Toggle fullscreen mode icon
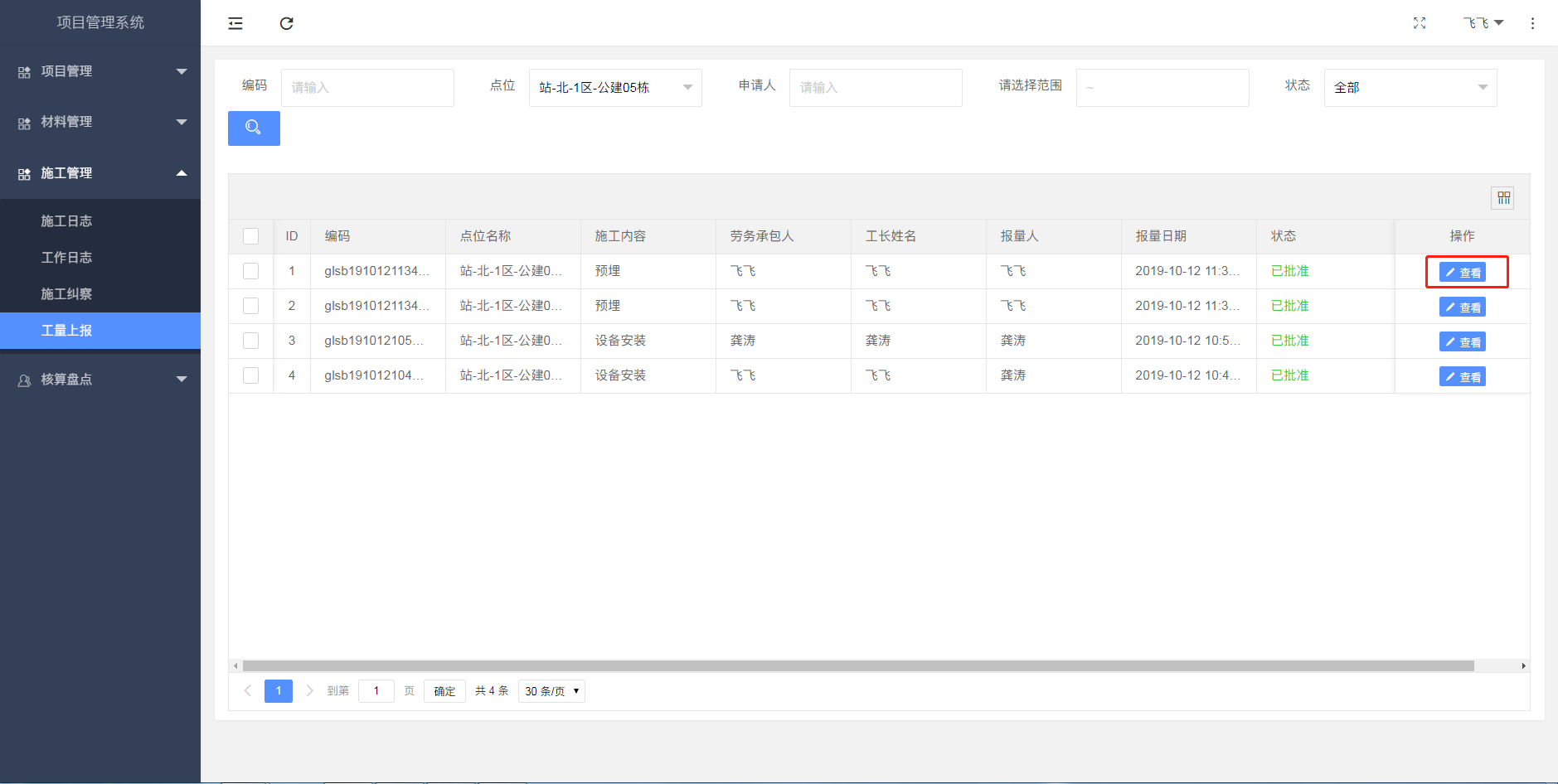1558x784 pixels. (1420, 23)
